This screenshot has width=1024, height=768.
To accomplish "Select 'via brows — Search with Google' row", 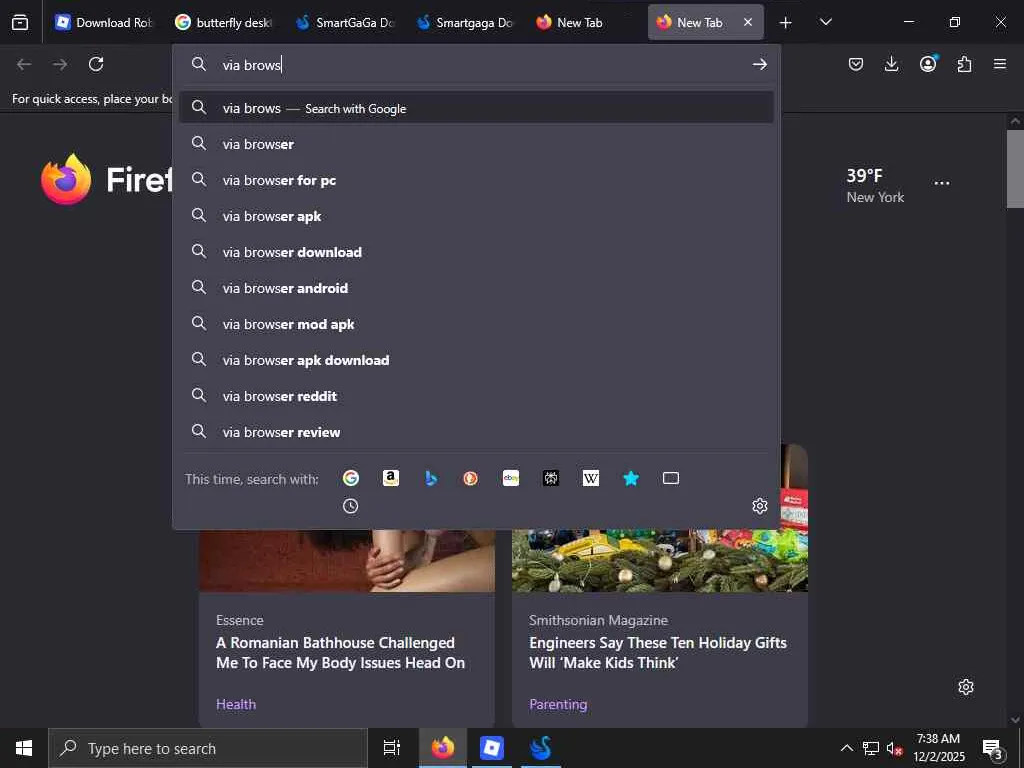I will pos(476,108).
